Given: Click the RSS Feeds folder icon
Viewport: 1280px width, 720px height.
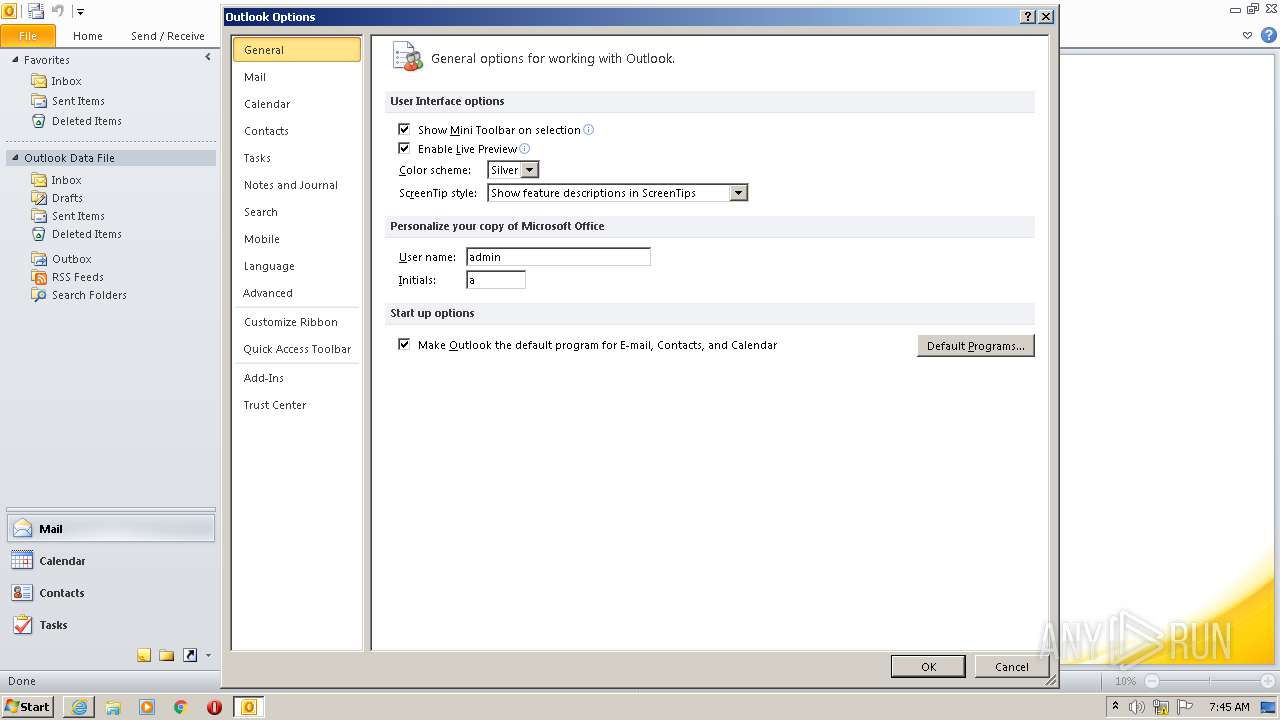Looking at the screenshot, I should (39, 277).
